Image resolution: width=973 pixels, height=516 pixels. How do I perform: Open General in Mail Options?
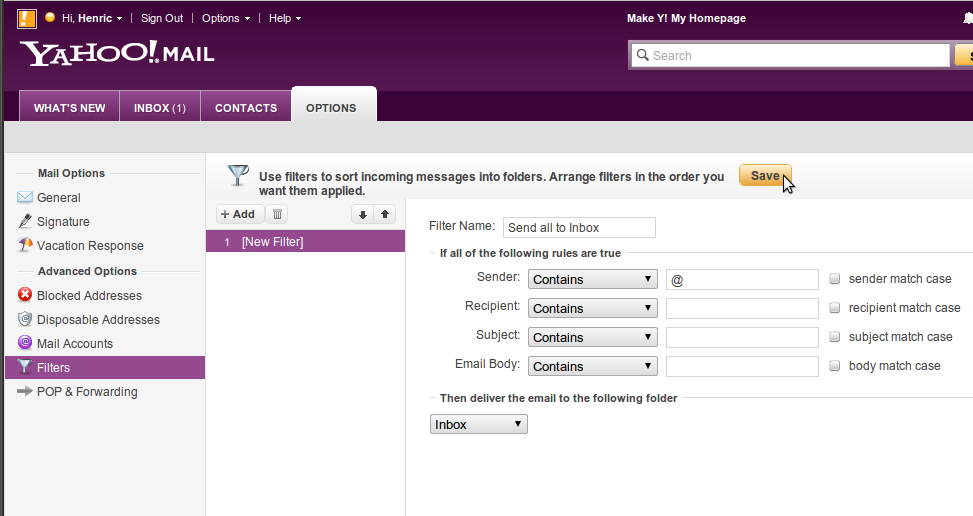click(x=58, y=197)
